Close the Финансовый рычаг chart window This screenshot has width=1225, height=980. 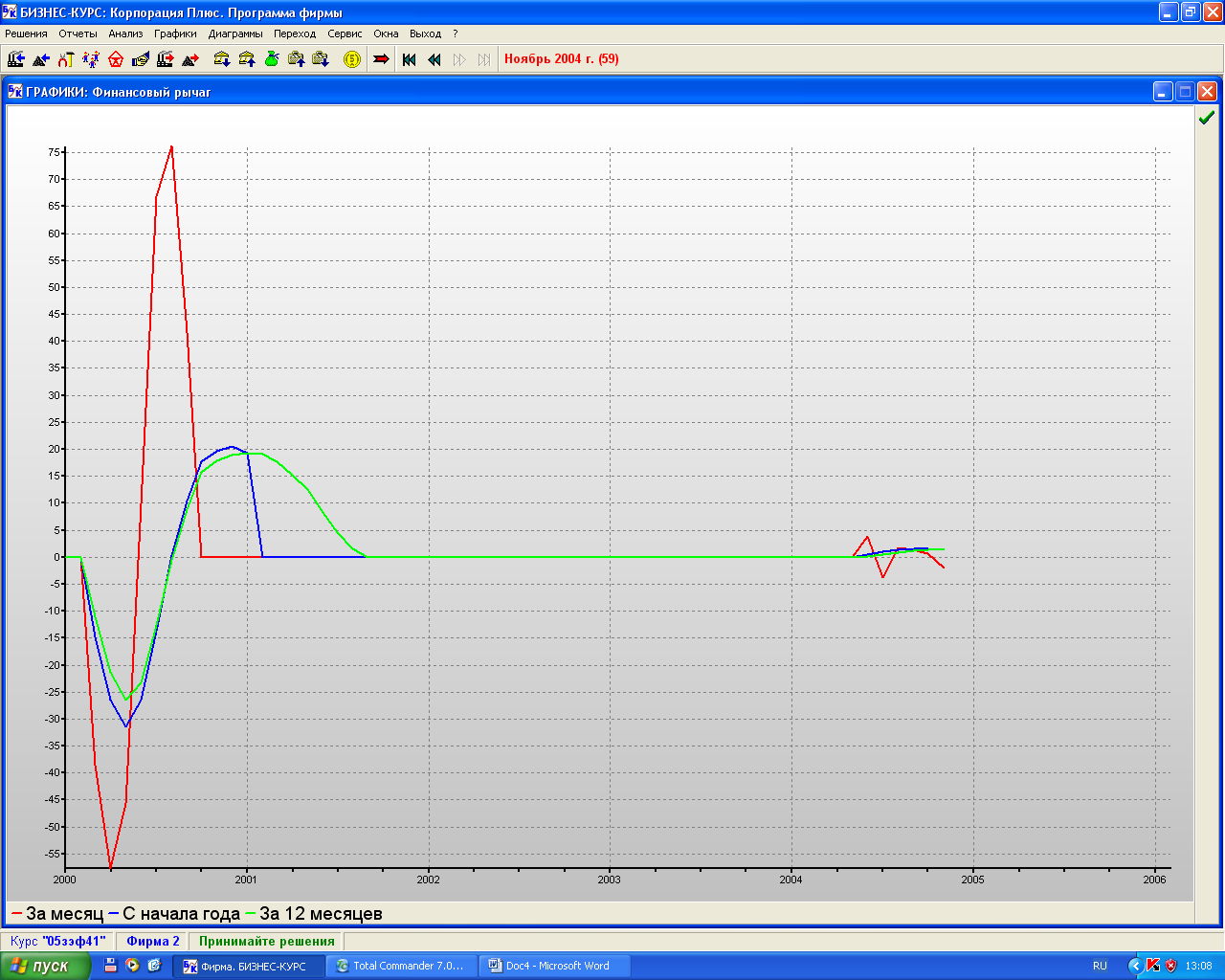(1207, 92)
